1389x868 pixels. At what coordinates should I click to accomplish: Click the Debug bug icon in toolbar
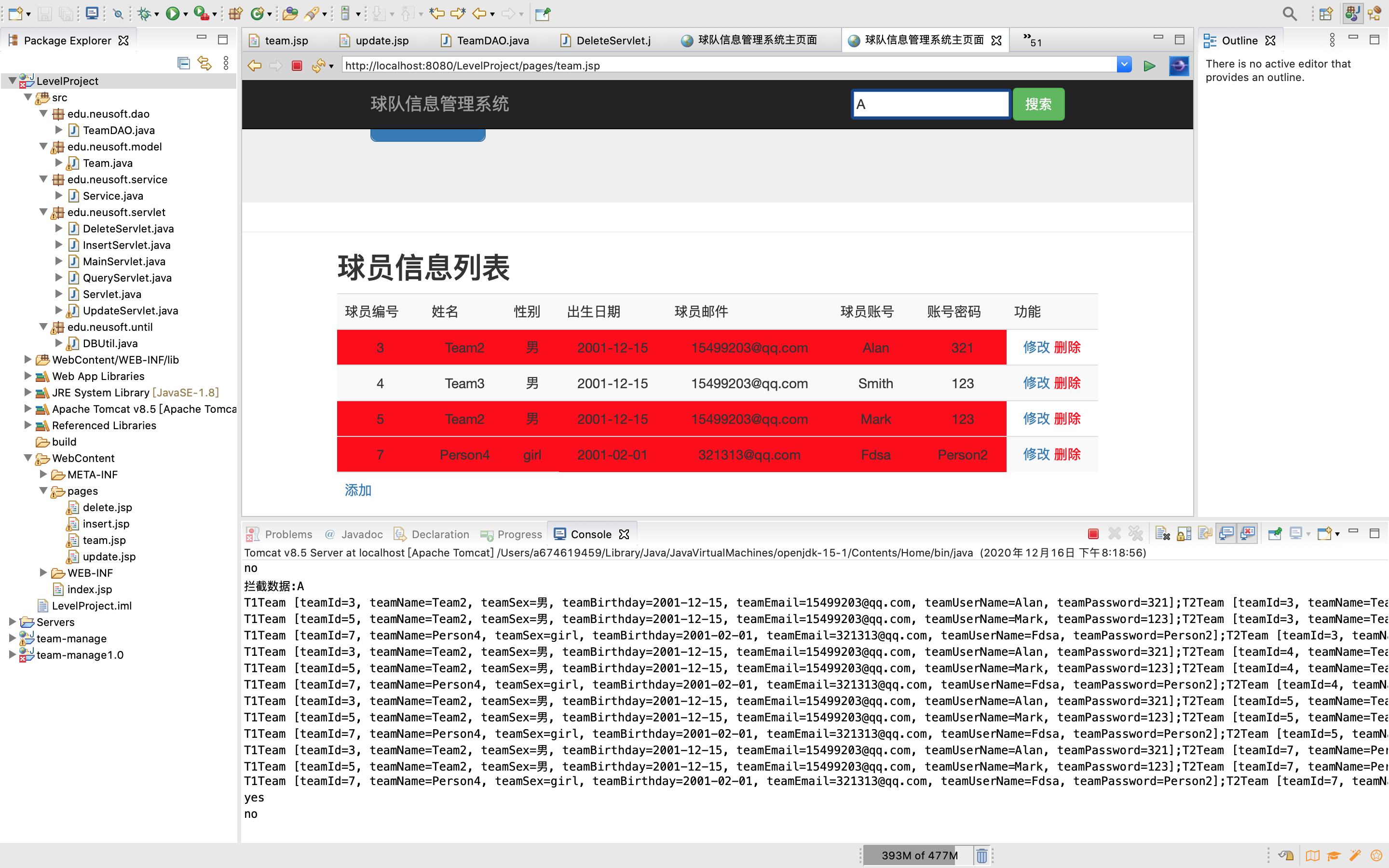point(144,13)
